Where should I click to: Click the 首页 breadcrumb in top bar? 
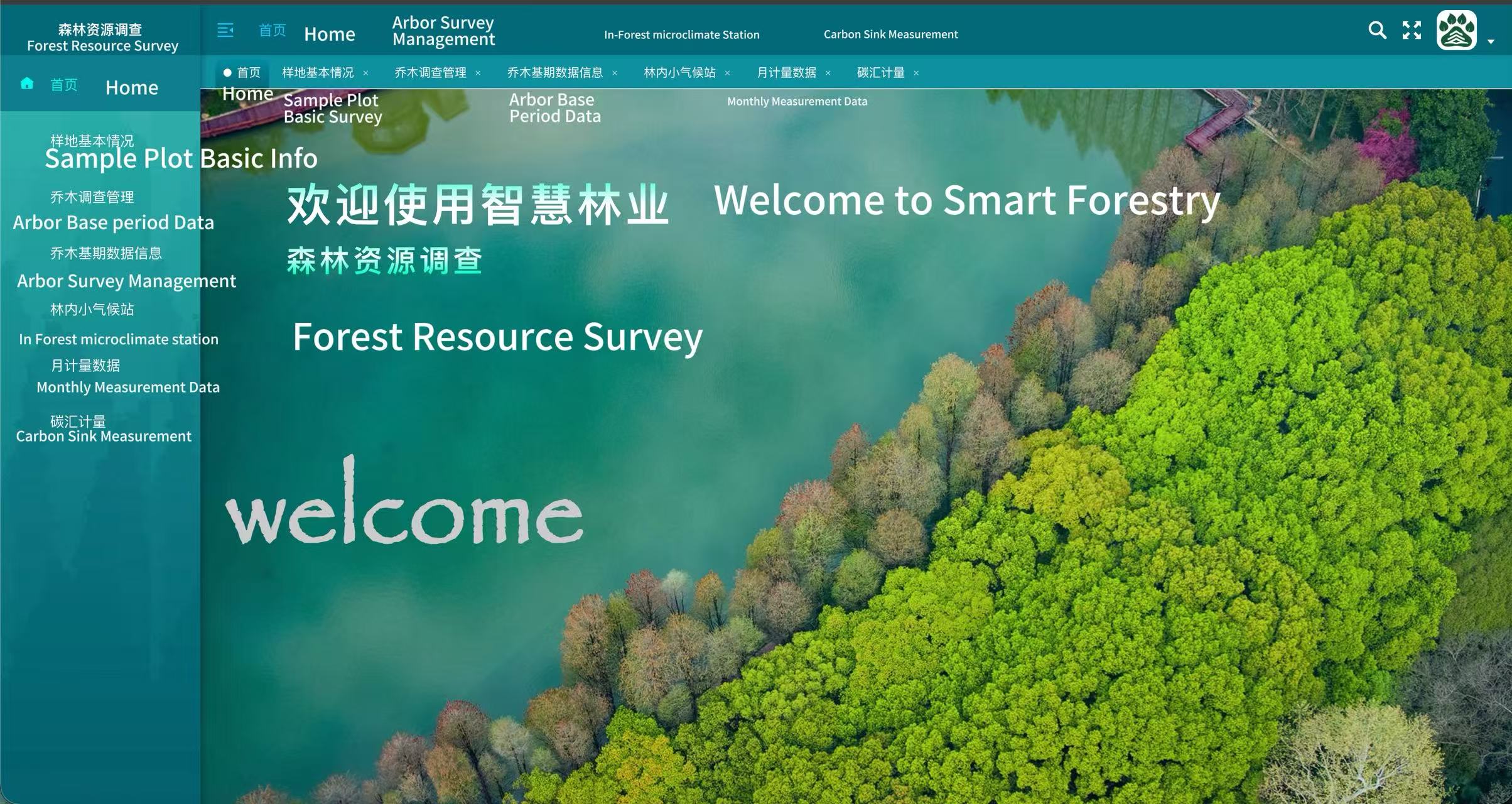coord(273,30)
